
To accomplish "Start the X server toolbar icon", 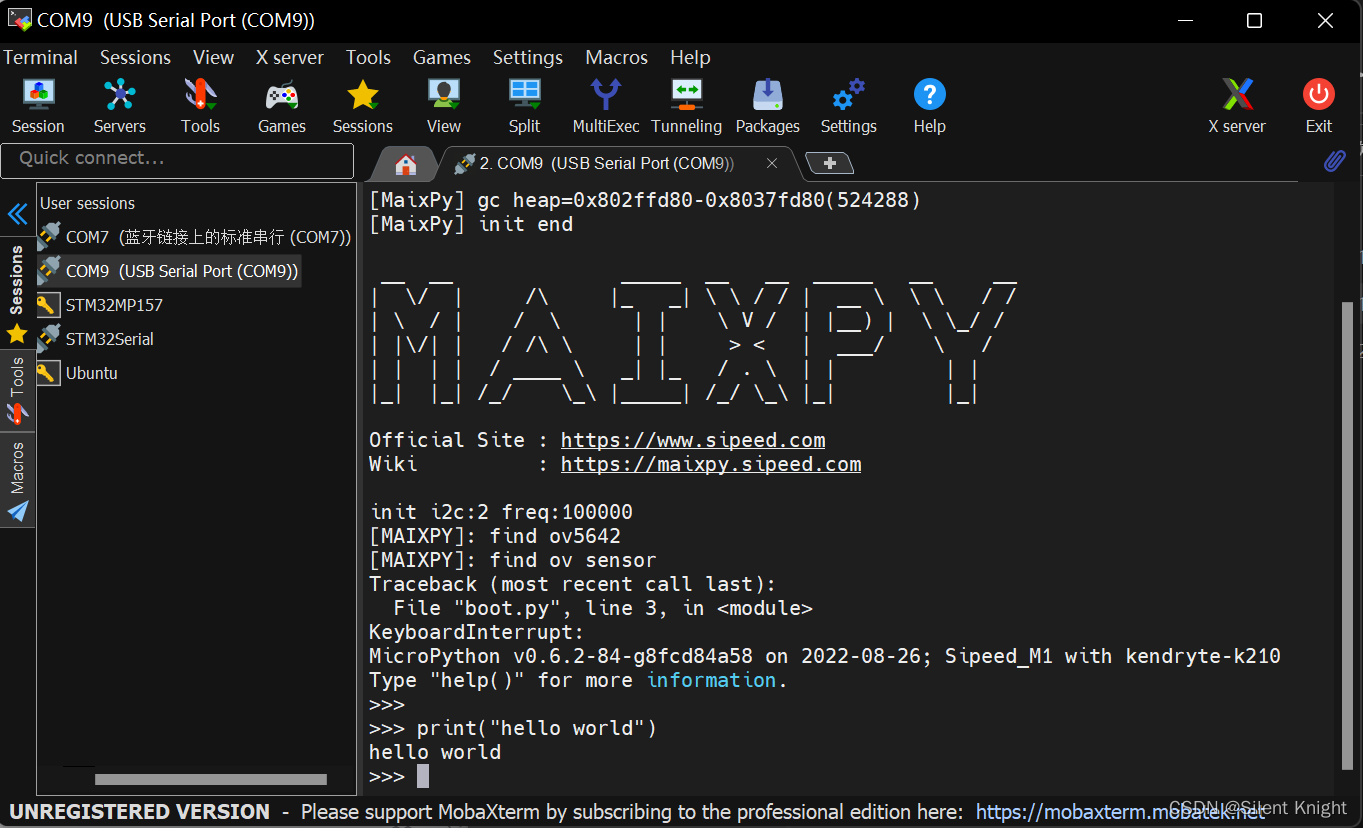I will tap(1237, 106).
